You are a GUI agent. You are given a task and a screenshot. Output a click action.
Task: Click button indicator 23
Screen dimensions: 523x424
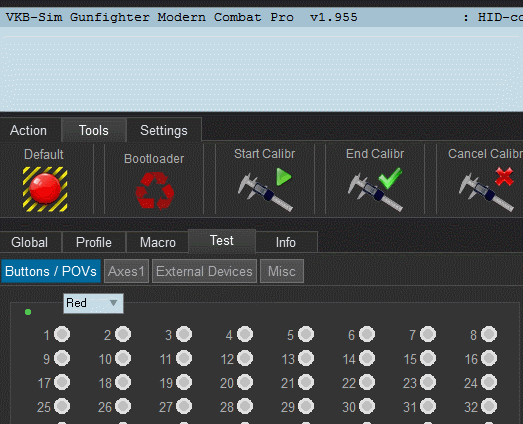click(428, 382)
